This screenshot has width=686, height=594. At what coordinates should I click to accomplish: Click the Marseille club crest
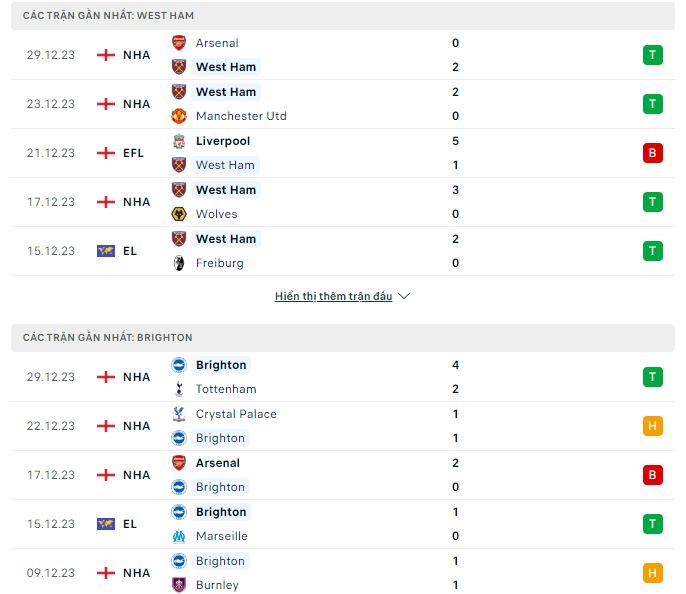click(x=179, y=536)
